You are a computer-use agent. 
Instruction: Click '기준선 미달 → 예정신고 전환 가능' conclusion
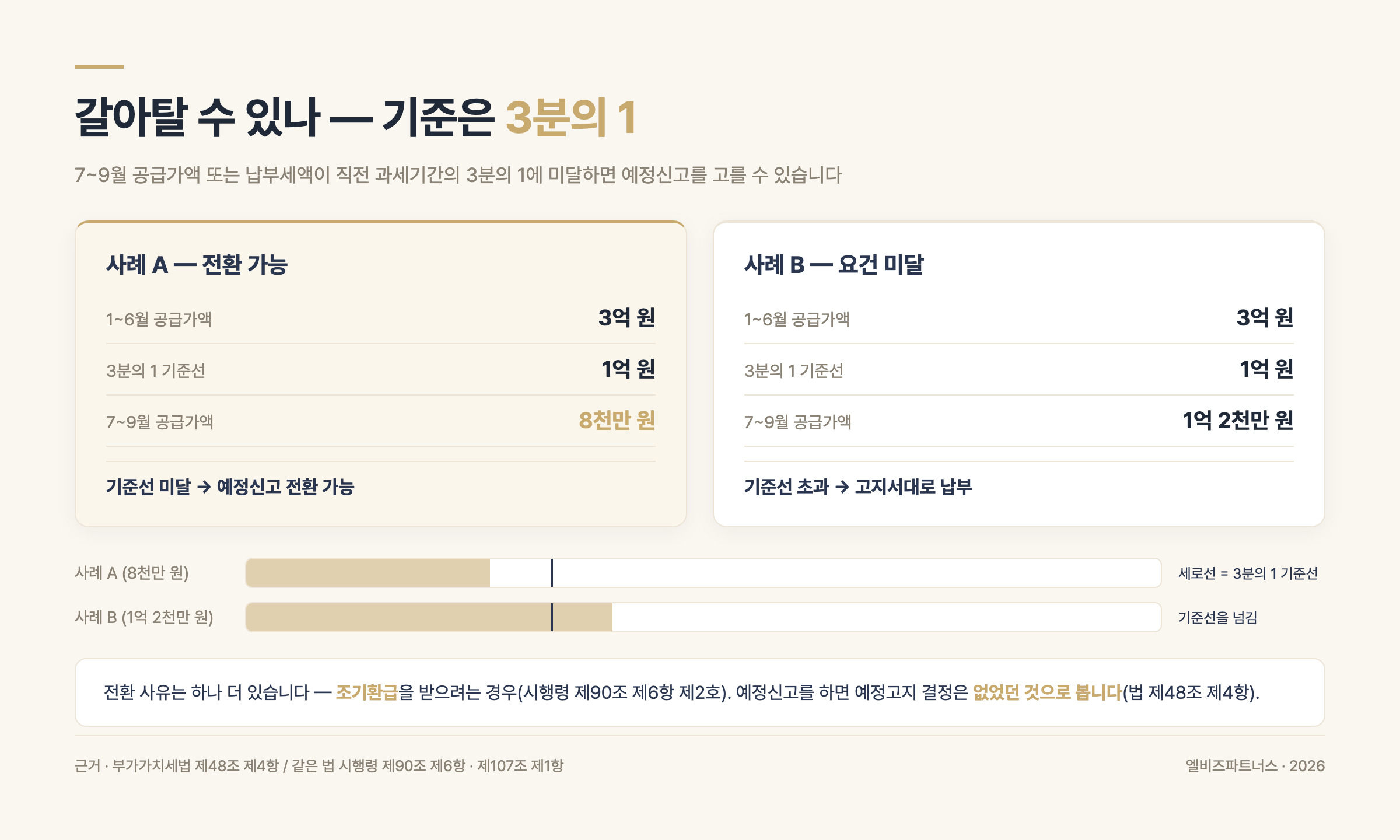pyautogui.click(x=230, y=487)
